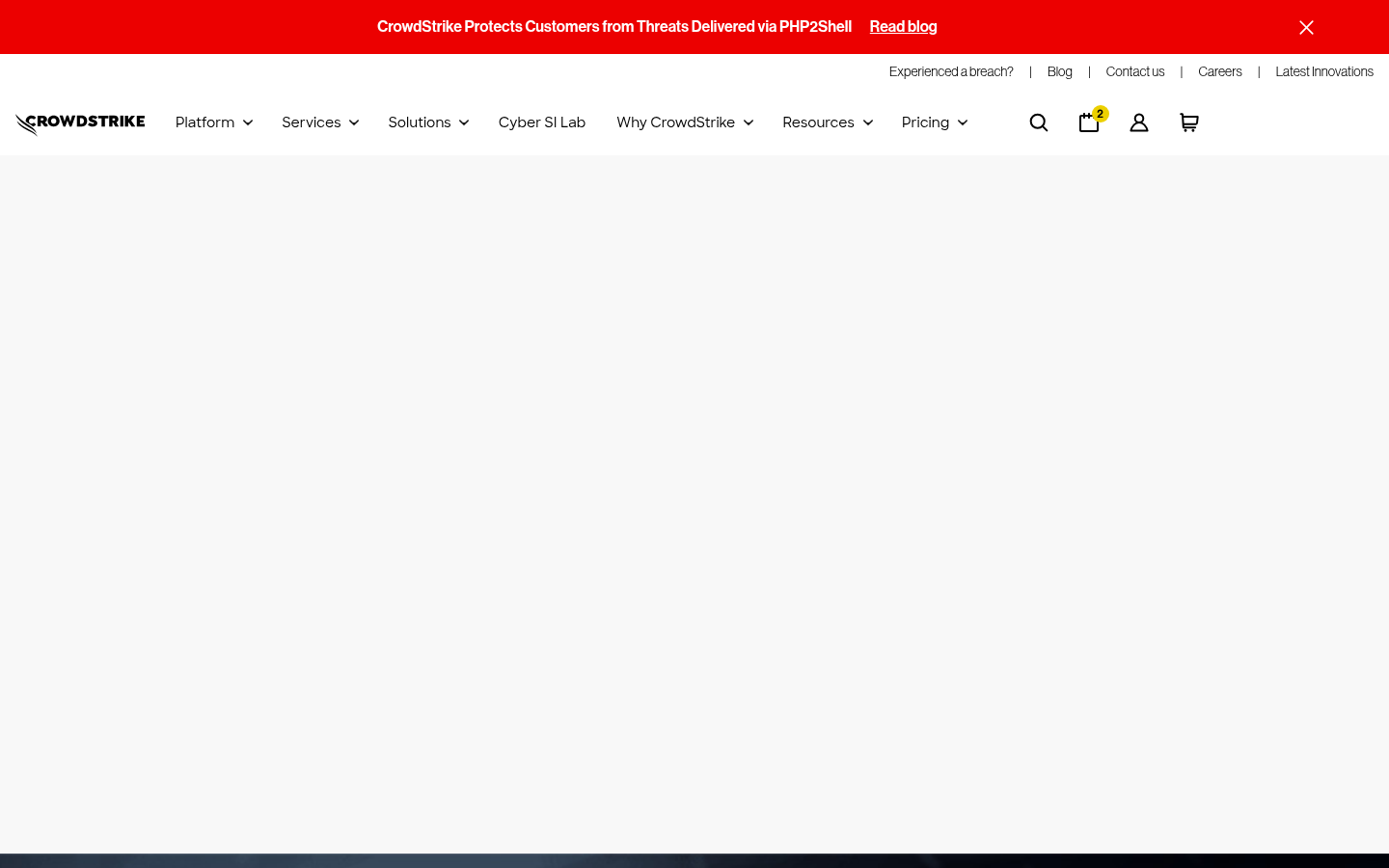This screenshot has height=868, width=1389.
Task: Expand the Platform menu
Action: 214,122
